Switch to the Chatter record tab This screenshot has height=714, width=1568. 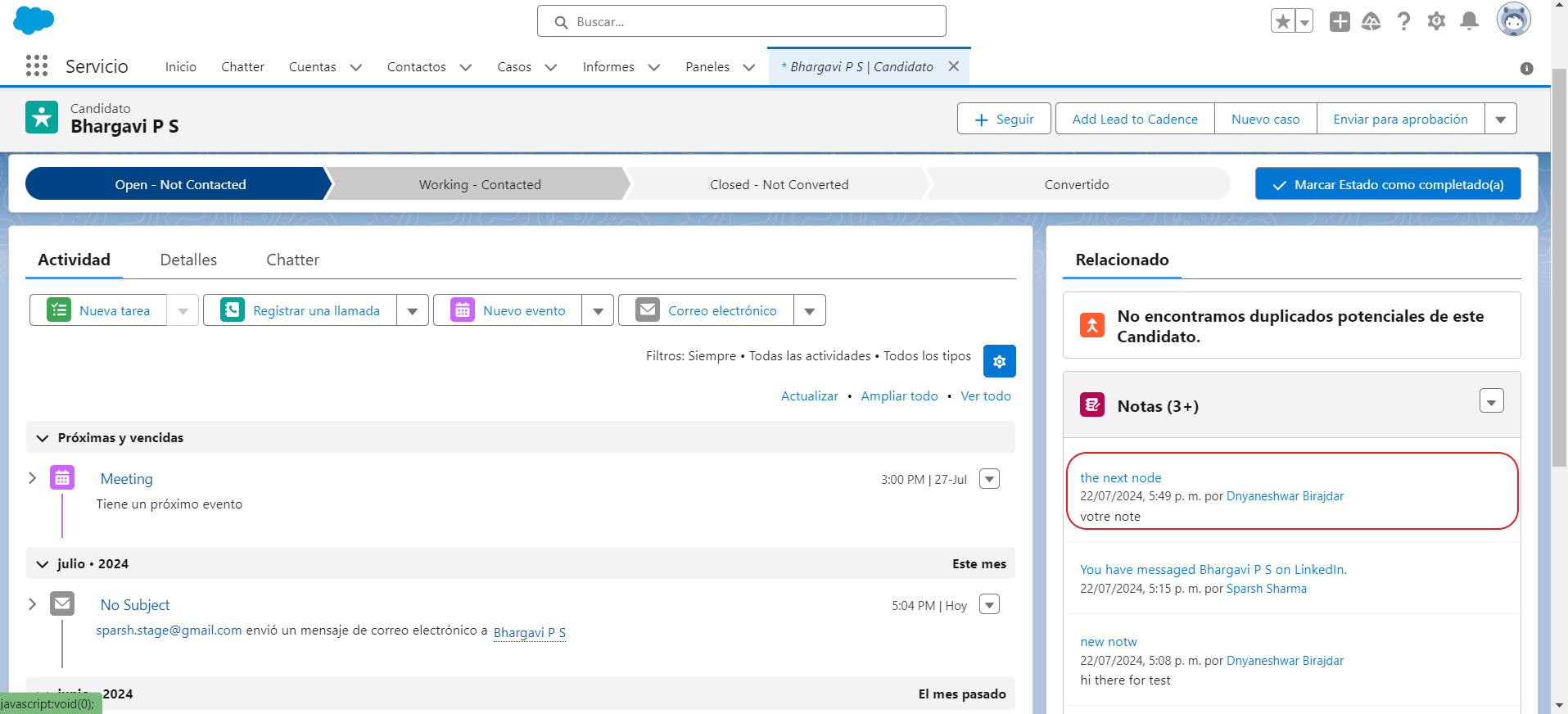tap(292, 260)
